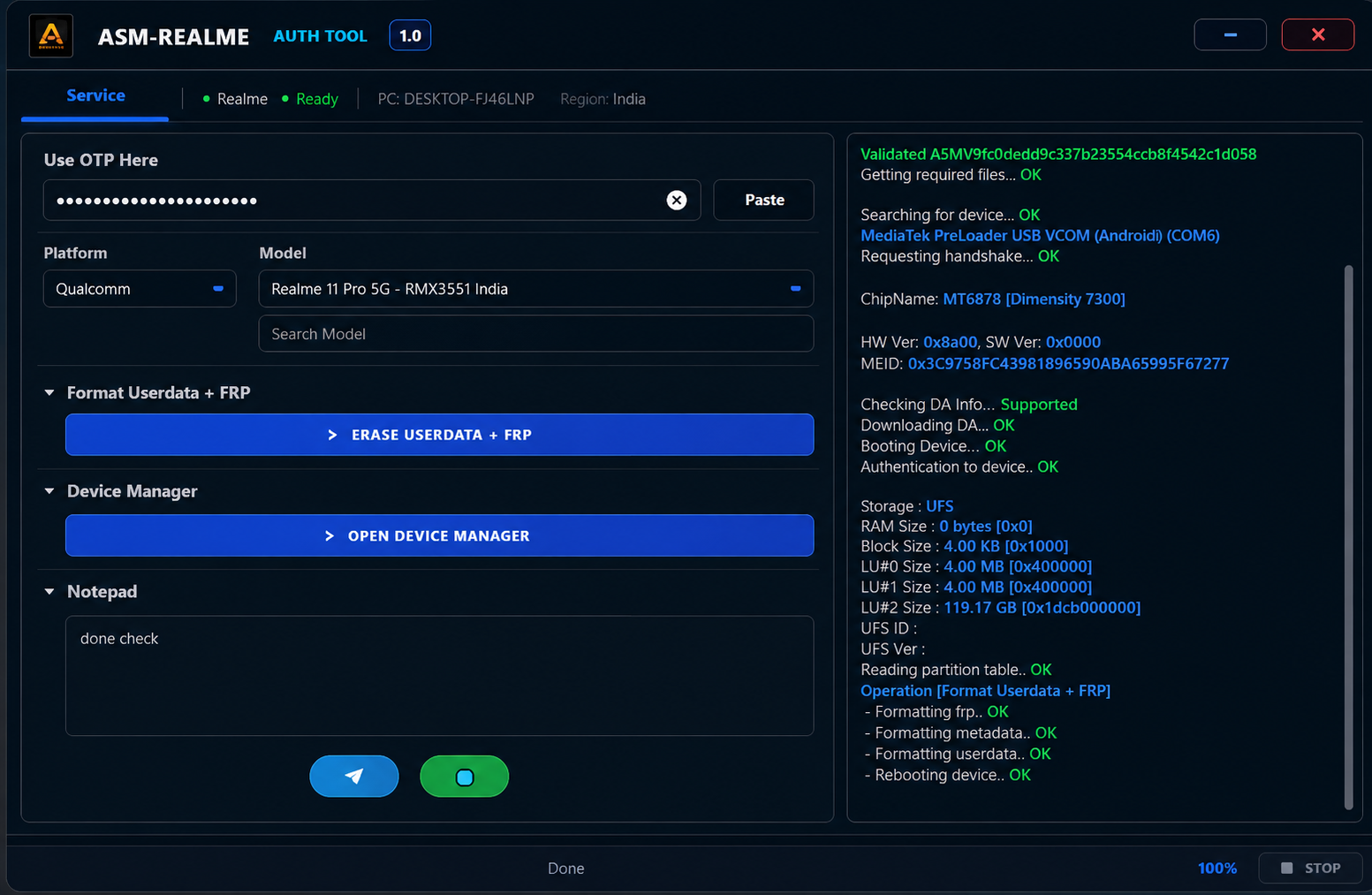Screen dimensions: 1372x895
Task: Click LU#2 Size 119.17 GB value
Action: [x=1042, y=608]
